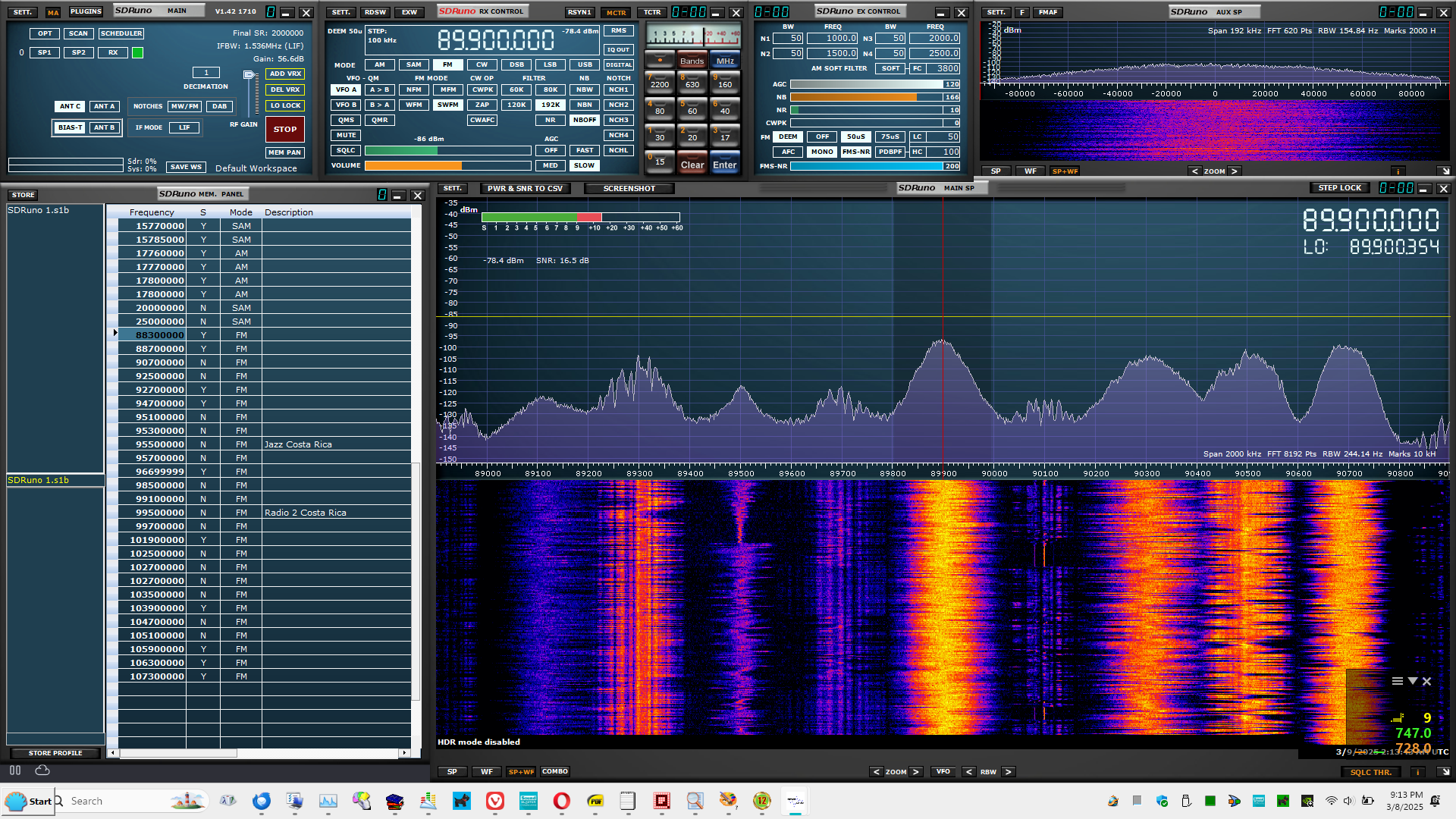Increase zoom with Main SP right arrow
Image resolution: width=1456 pixels, height=819 pixels.
[916, 772]
